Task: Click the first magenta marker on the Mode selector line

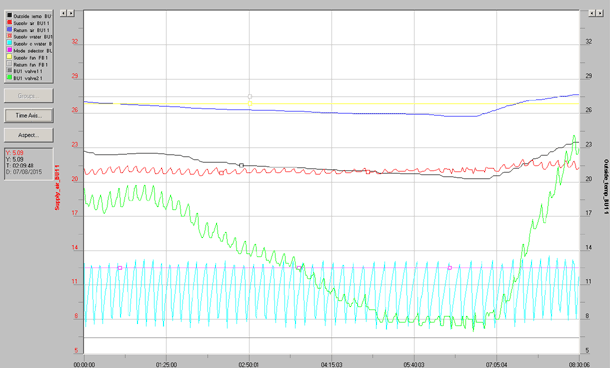Action: click(120, 268)
